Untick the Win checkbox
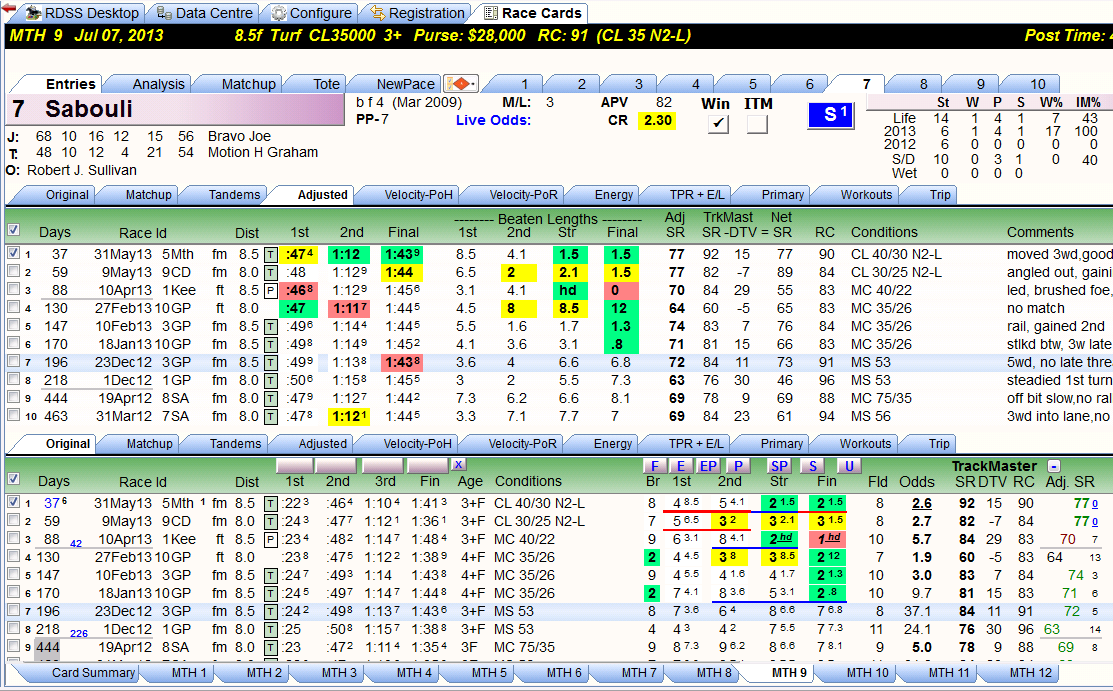The image size is (1113, 691). click(x=718, y=124)
